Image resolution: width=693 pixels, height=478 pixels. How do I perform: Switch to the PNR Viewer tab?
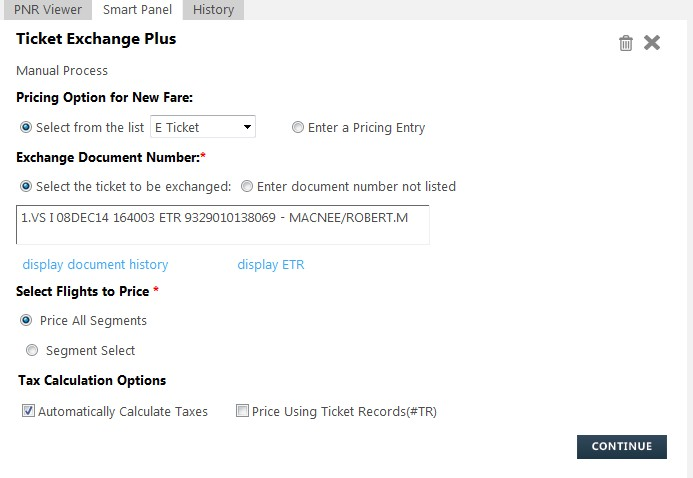48,10
